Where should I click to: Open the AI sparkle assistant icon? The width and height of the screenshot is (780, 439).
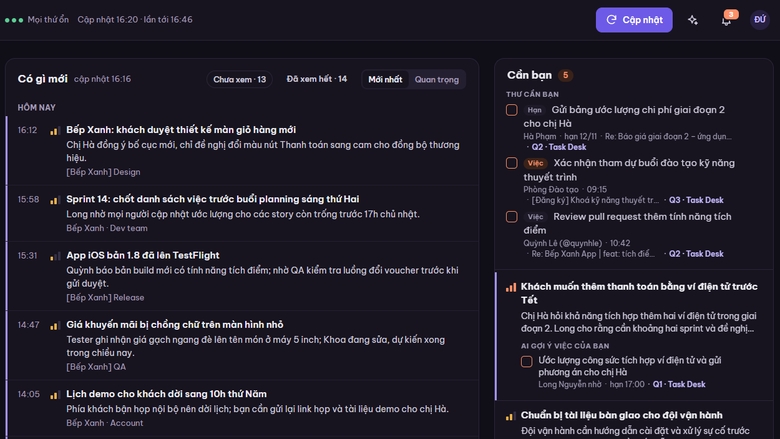[692, 20]
